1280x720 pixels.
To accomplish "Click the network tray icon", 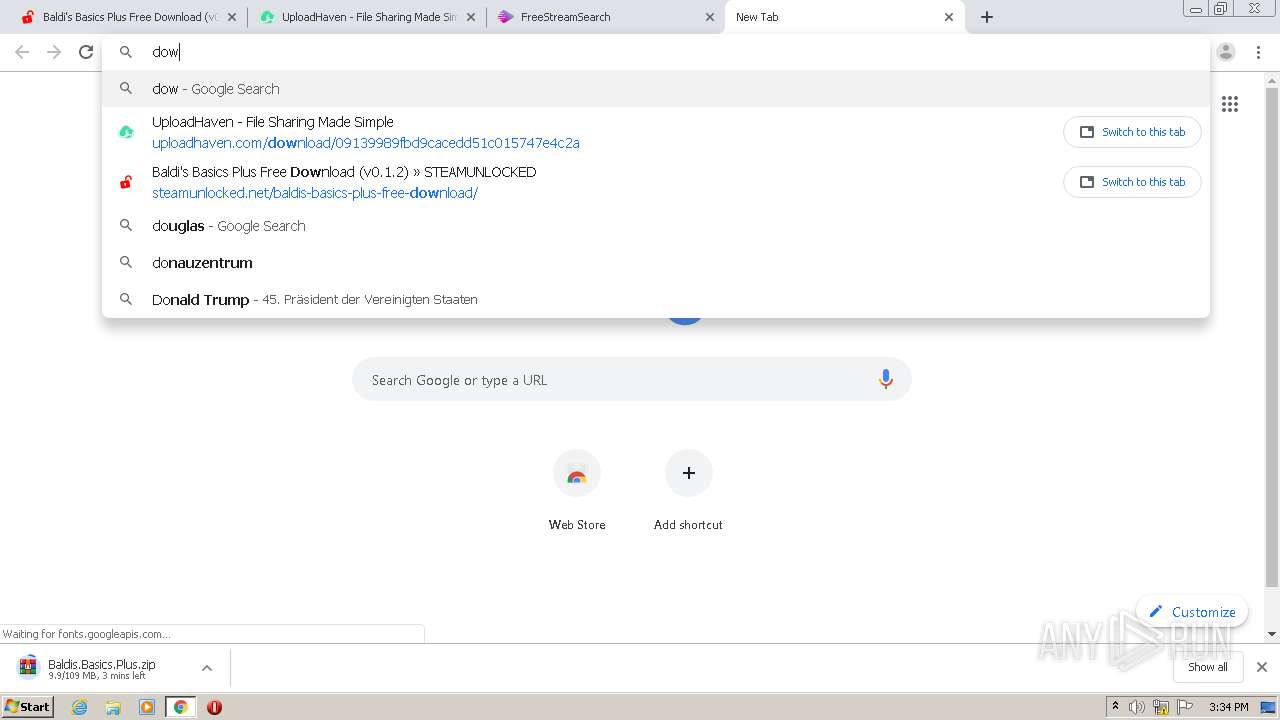I will click(1161, 707).
